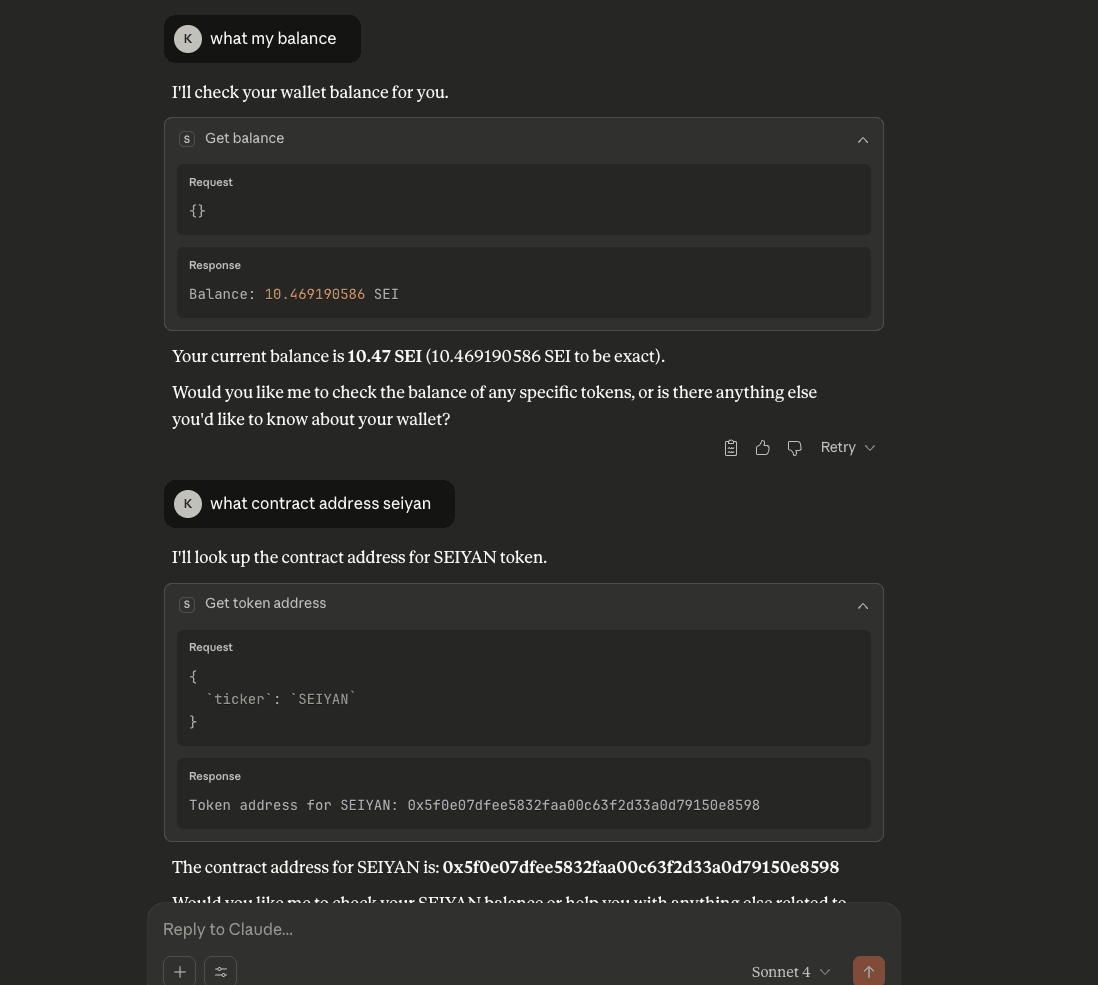Click the S icon beside Get balance
The image size is (1098, 985).
(x=187, y=139)
